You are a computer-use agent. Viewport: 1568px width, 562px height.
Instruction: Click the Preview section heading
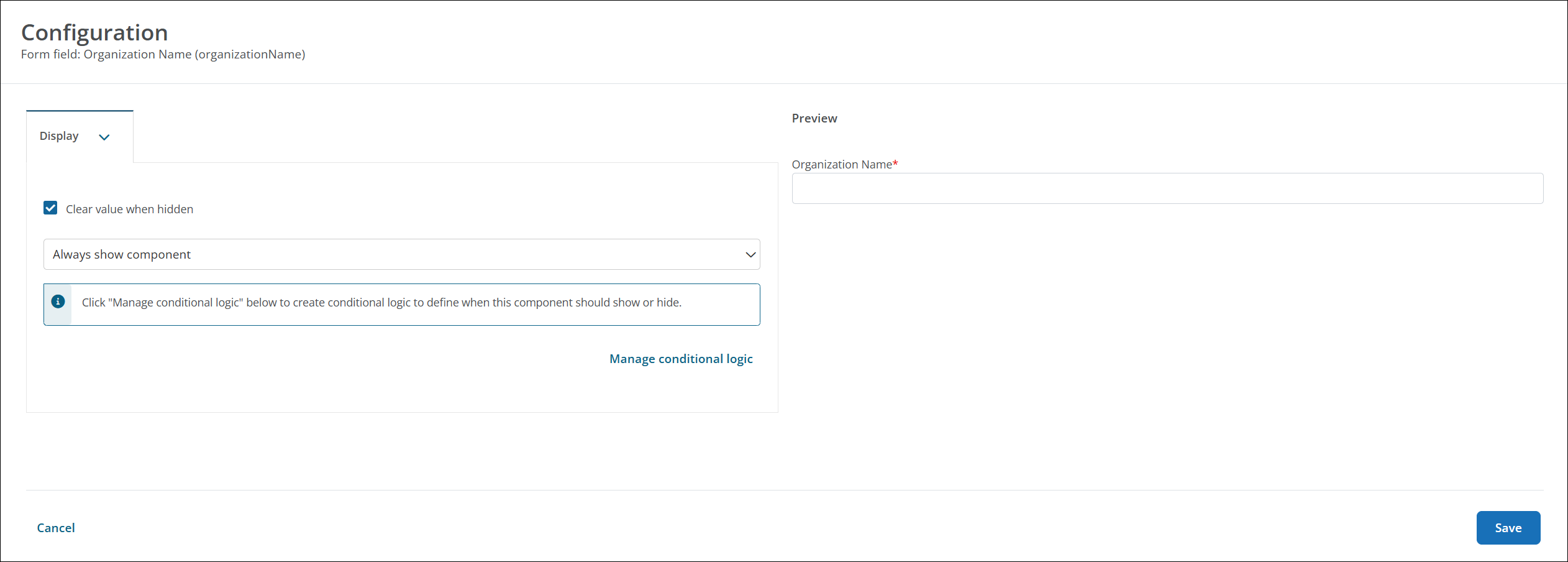814,119
